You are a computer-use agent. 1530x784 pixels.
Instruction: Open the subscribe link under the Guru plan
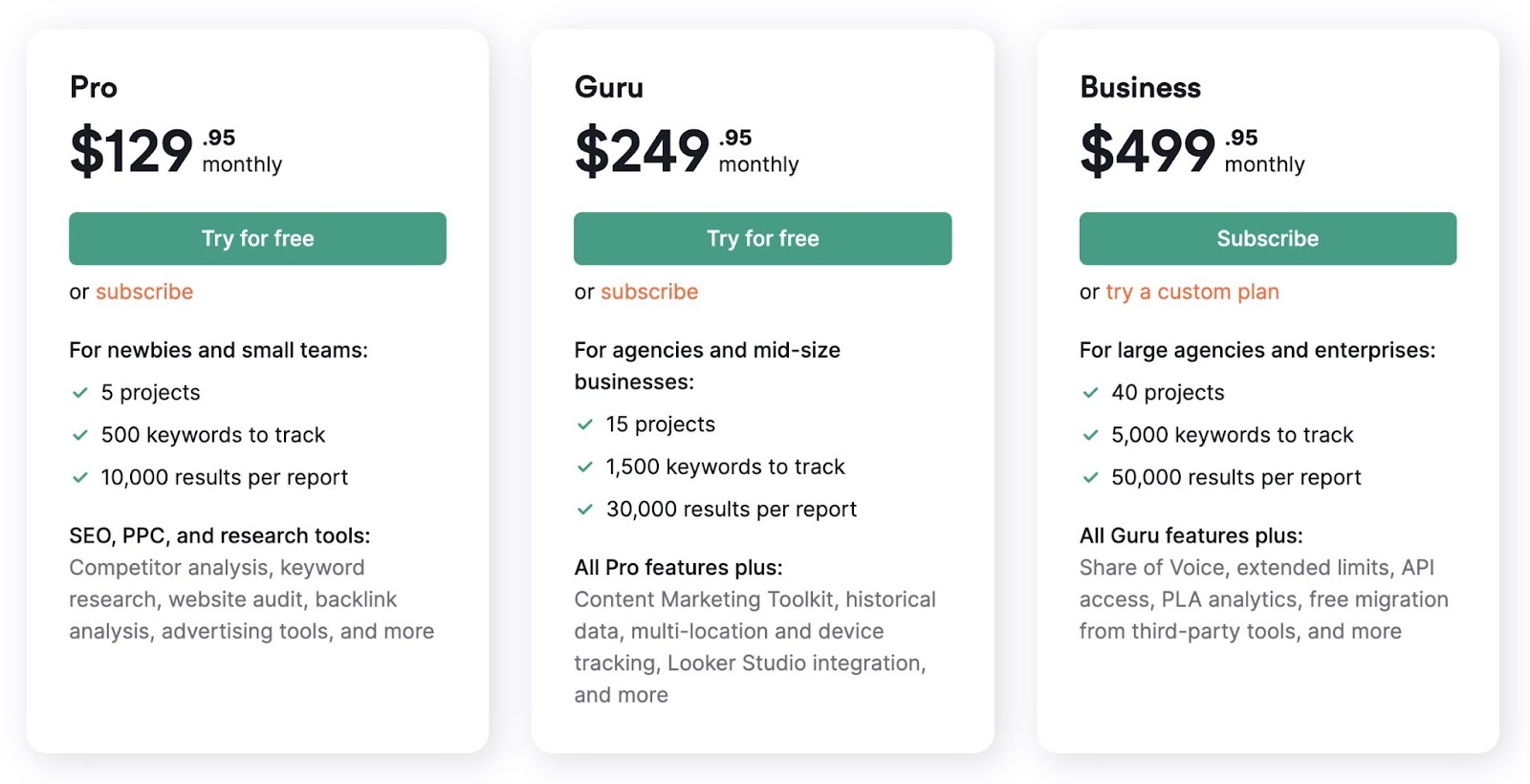click(x=649, y=292)
